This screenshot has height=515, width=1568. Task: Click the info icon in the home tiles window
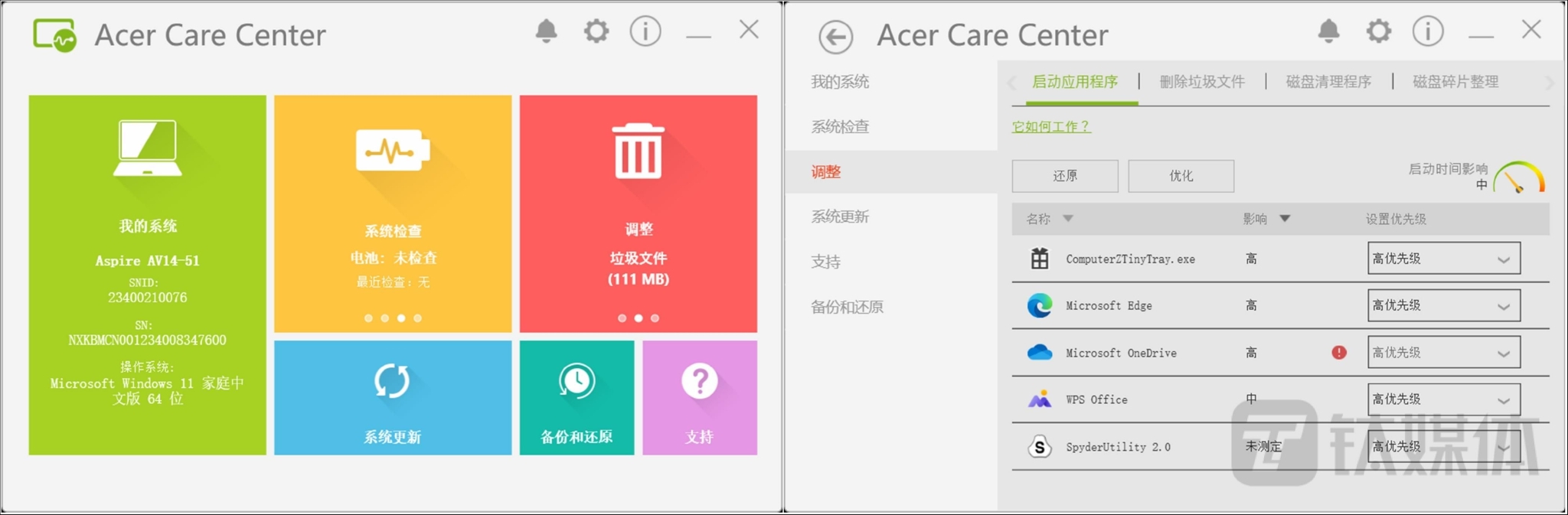coord(645,31)
